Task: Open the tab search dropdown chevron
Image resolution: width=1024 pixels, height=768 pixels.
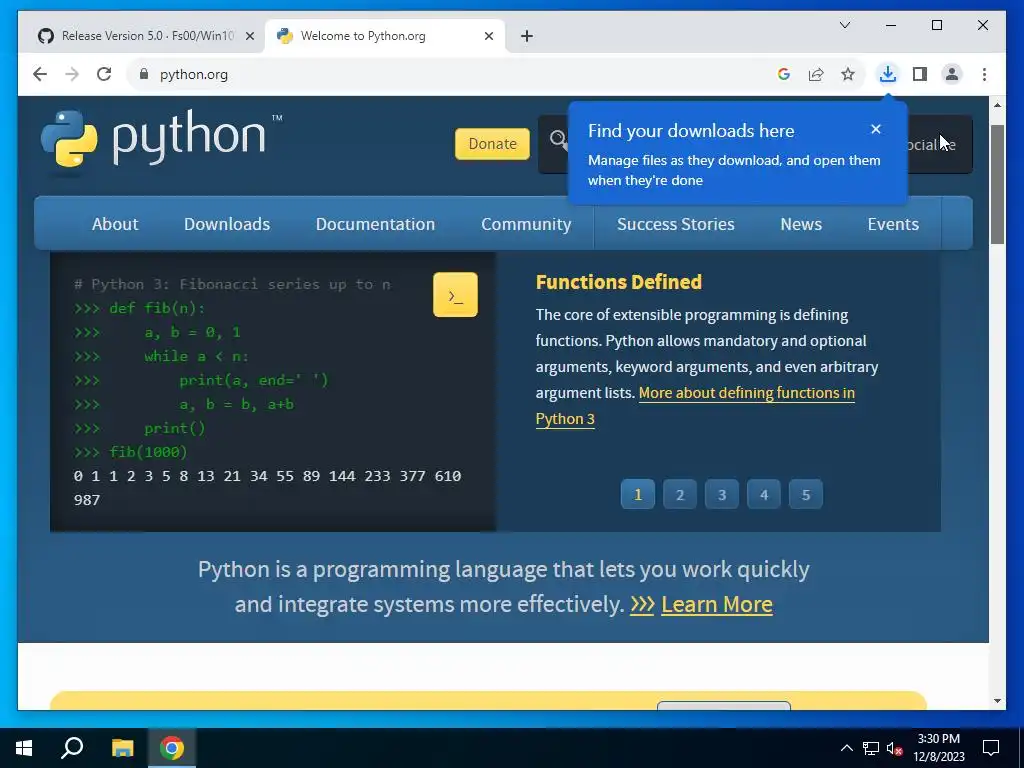Action: [x=845, y=25]
